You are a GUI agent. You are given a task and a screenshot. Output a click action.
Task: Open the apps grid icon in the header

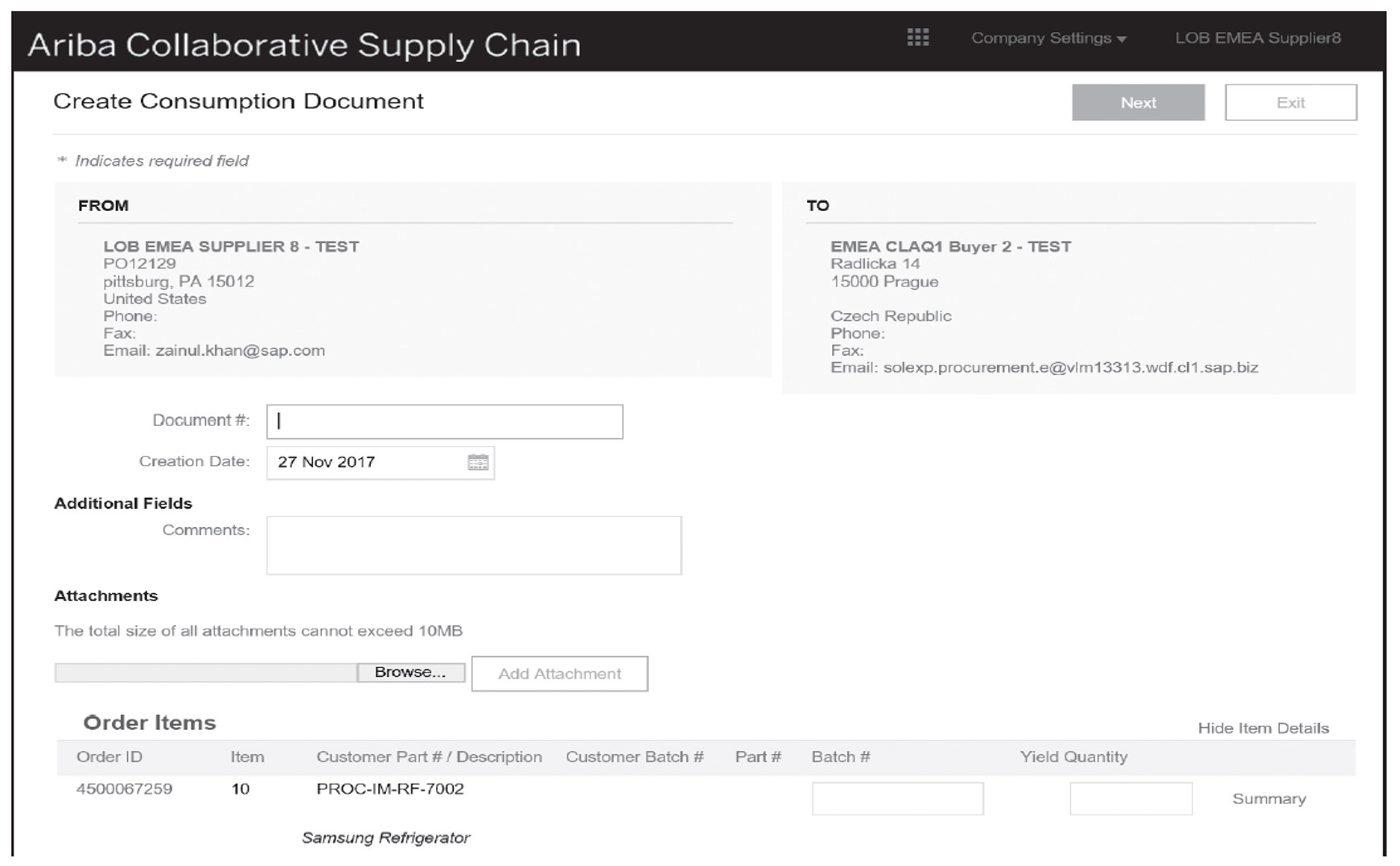[x=917, y=38]
